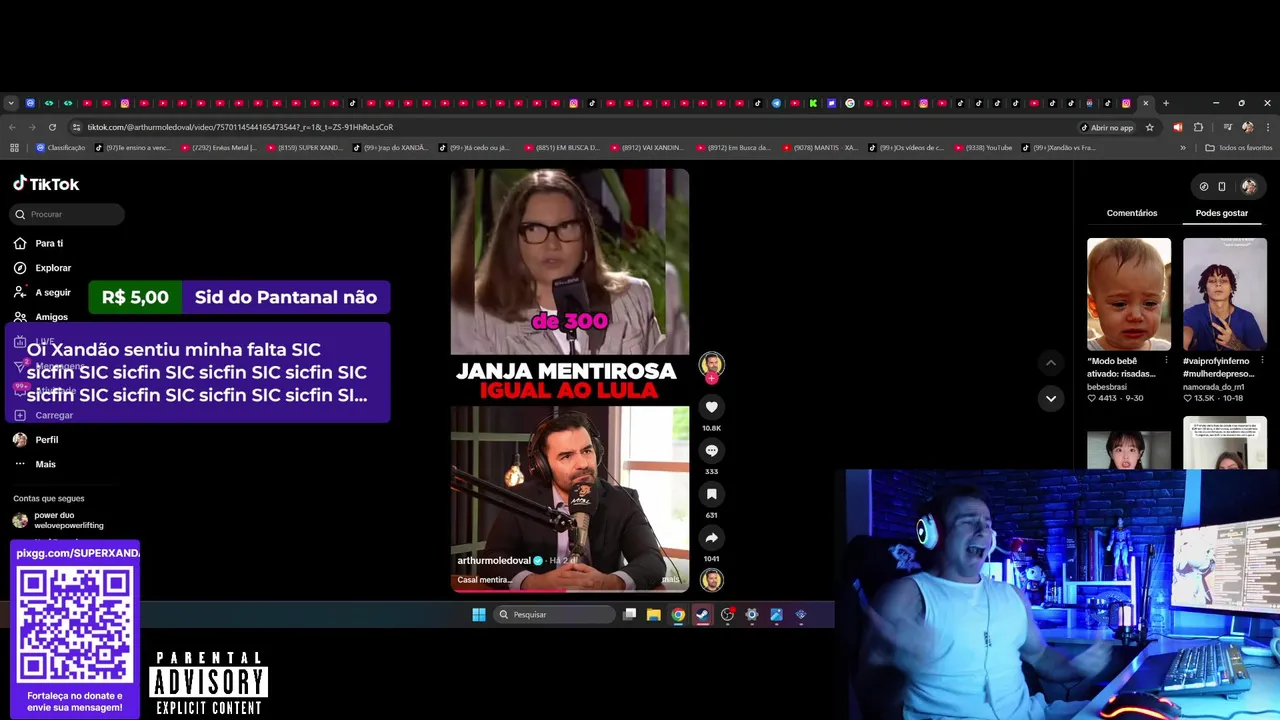Bookmark this page with the star icon
This screenshot has height=720, width=1280.
coord(1150,127)
